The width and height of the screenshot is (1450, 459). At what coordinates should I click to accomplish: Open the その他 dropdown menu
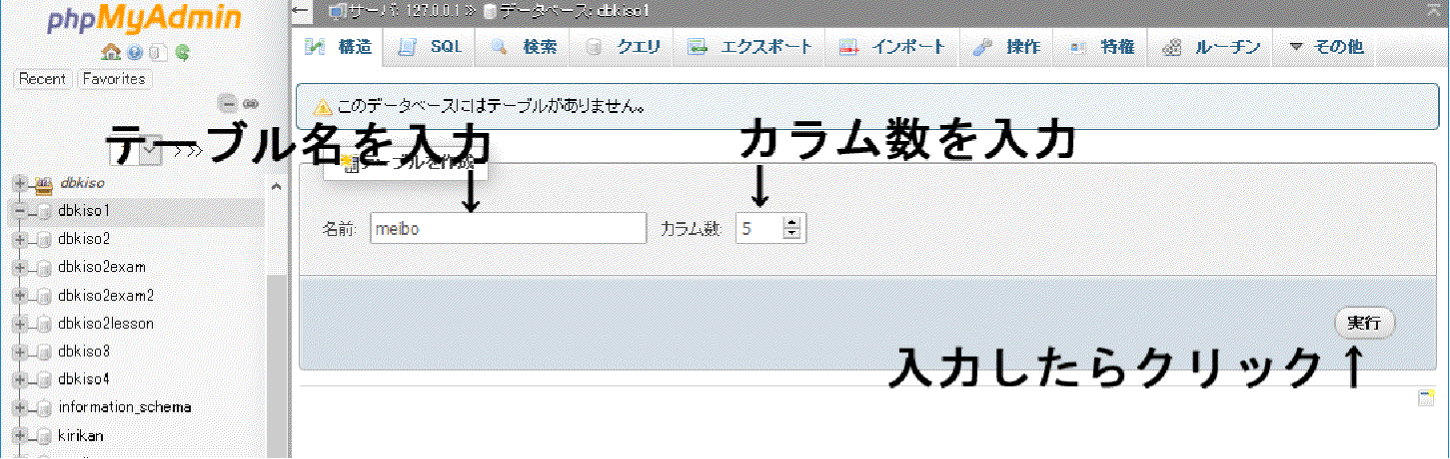pos(1325,47)
